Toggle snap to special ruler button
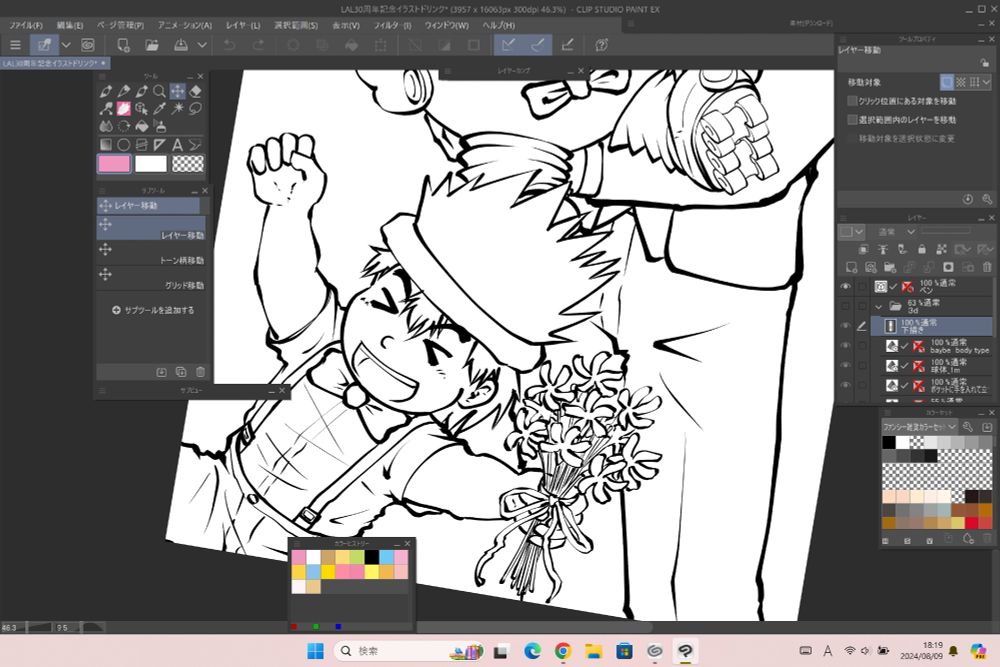Screen dimensions: 1000x667 (538, 45)
